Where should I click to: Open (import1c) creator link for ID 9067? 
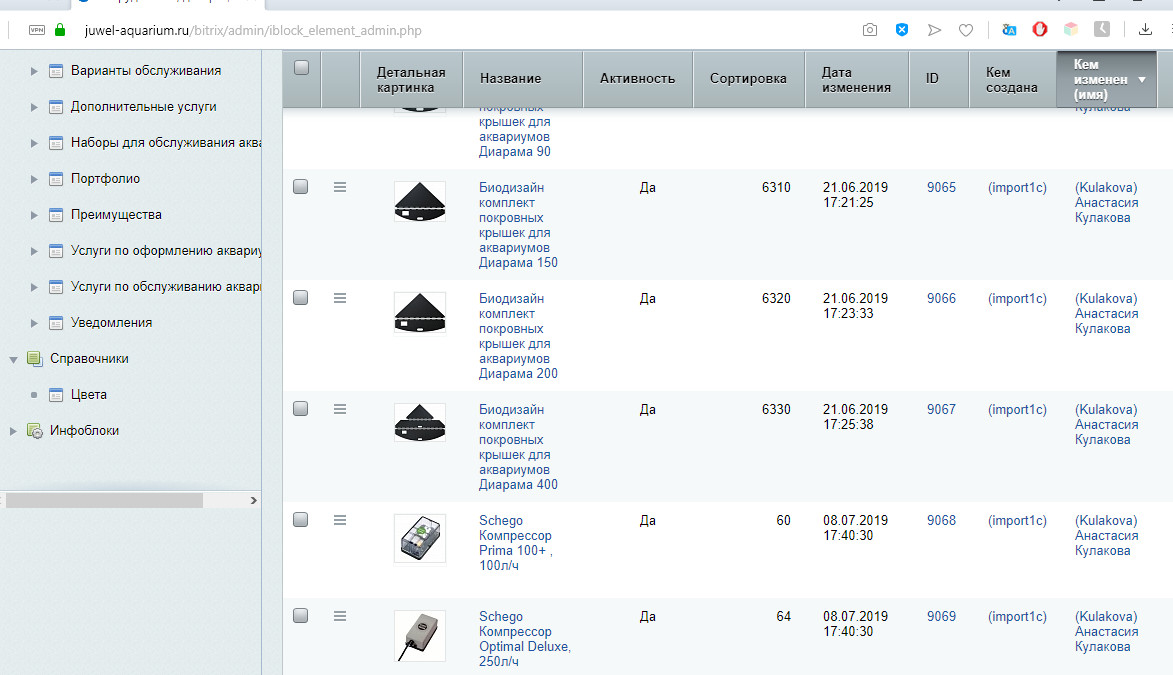1017,410
